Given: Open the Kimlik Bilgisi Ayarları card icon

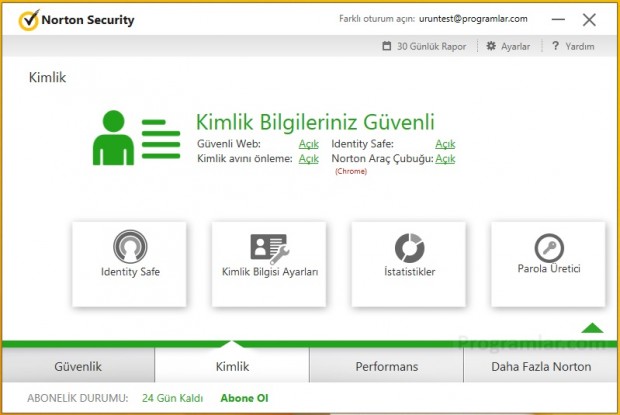Looking at the screenshot, I should click(x=270, y=249).
